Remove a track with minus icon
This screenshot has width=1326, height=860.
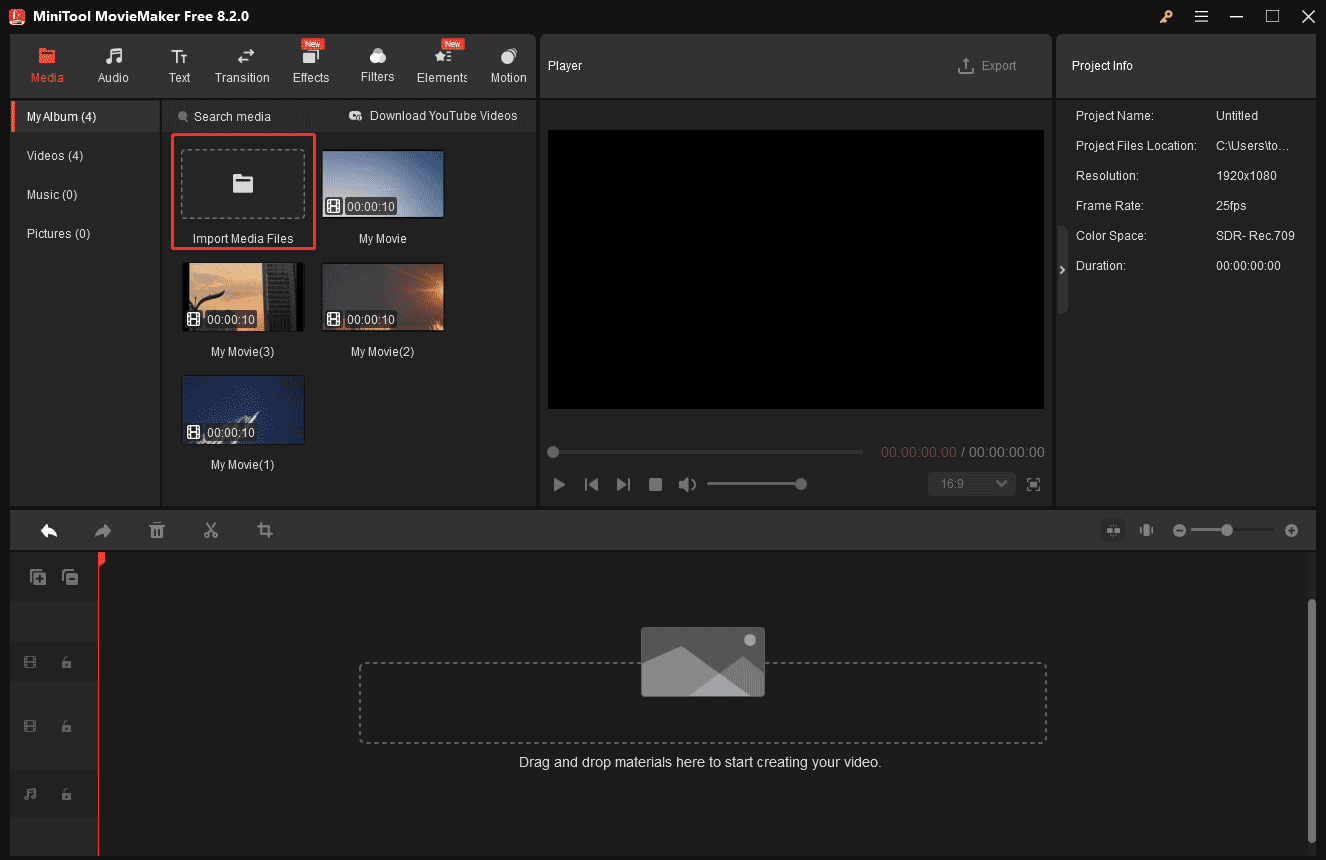click(x=70, y=577)
